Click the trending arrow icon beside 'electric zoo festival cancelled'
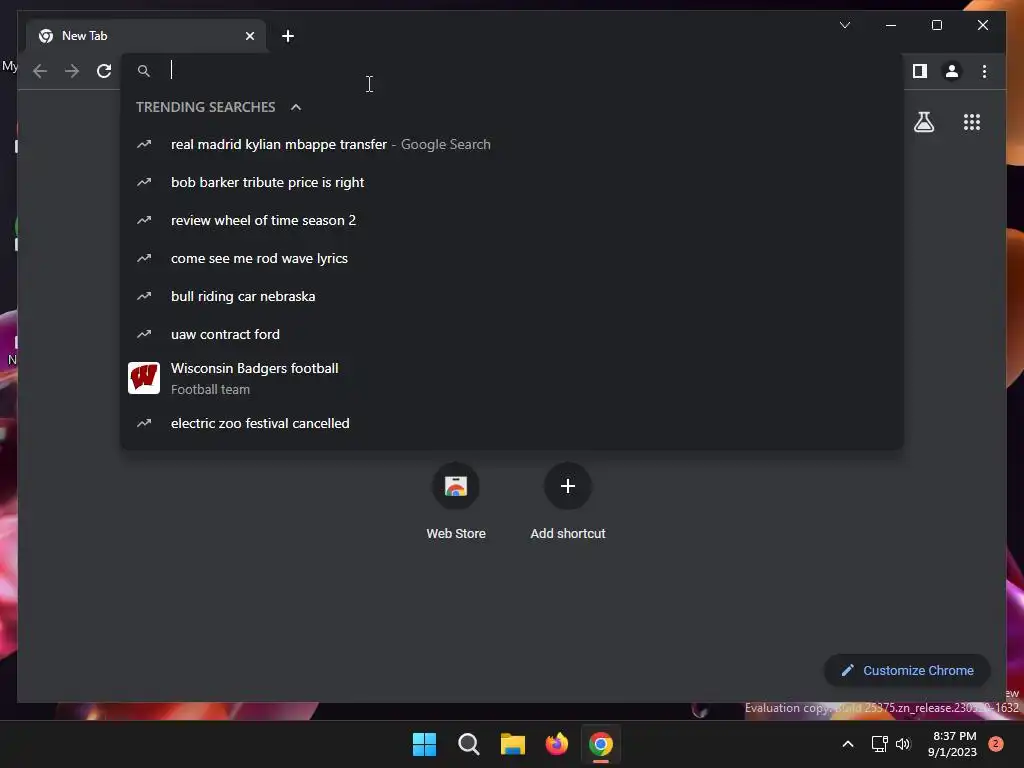Screen dimensions: 1024x768 (144, 423)
